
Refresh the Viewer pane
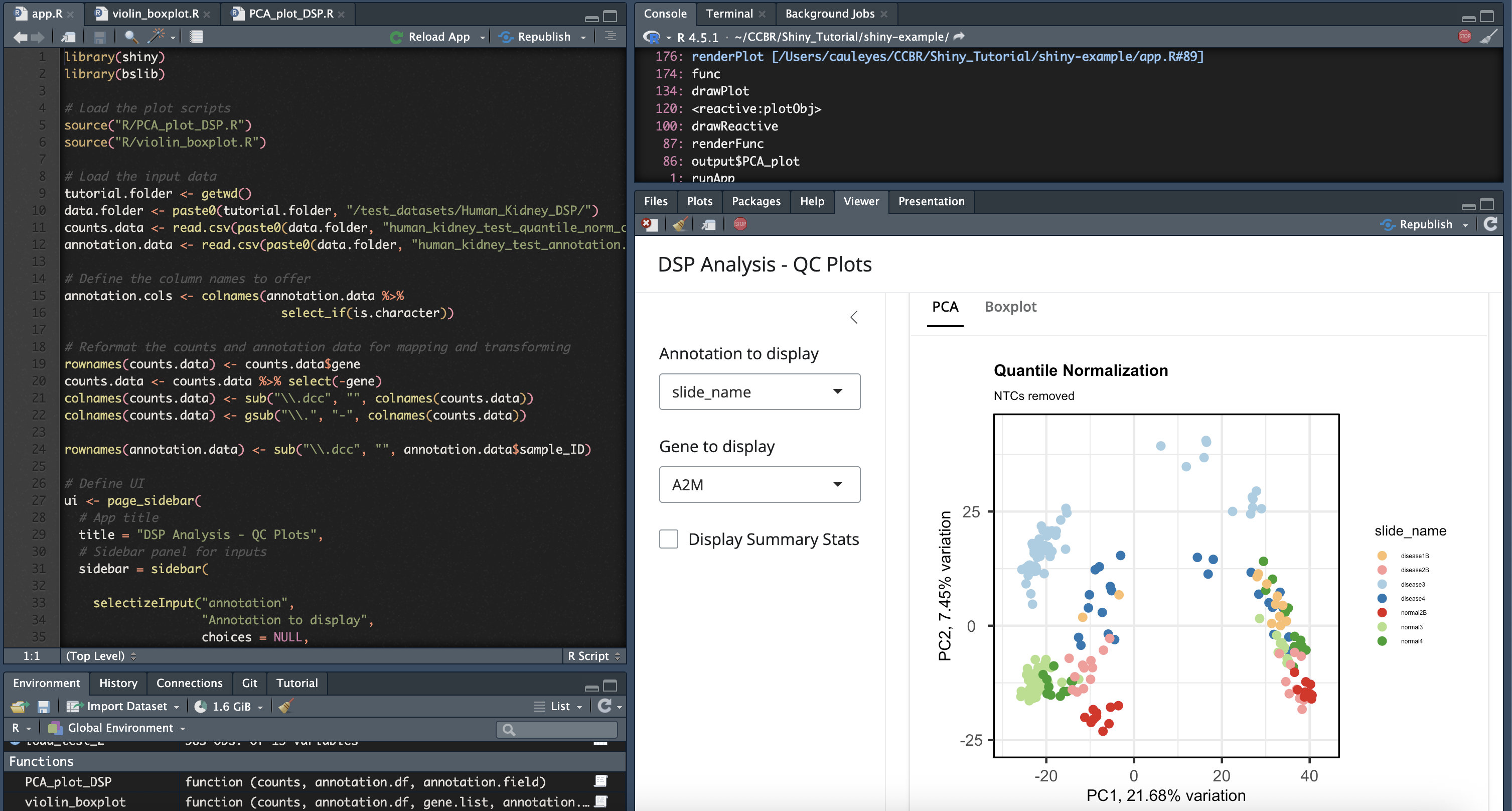coord(1490,224)
